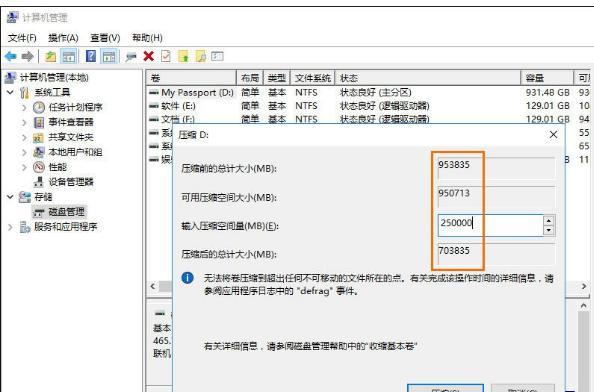The width and height of the screenshot is (594, 392).
Task: Click the 931.48 GB capacity cell
Action: pos(547,93)
